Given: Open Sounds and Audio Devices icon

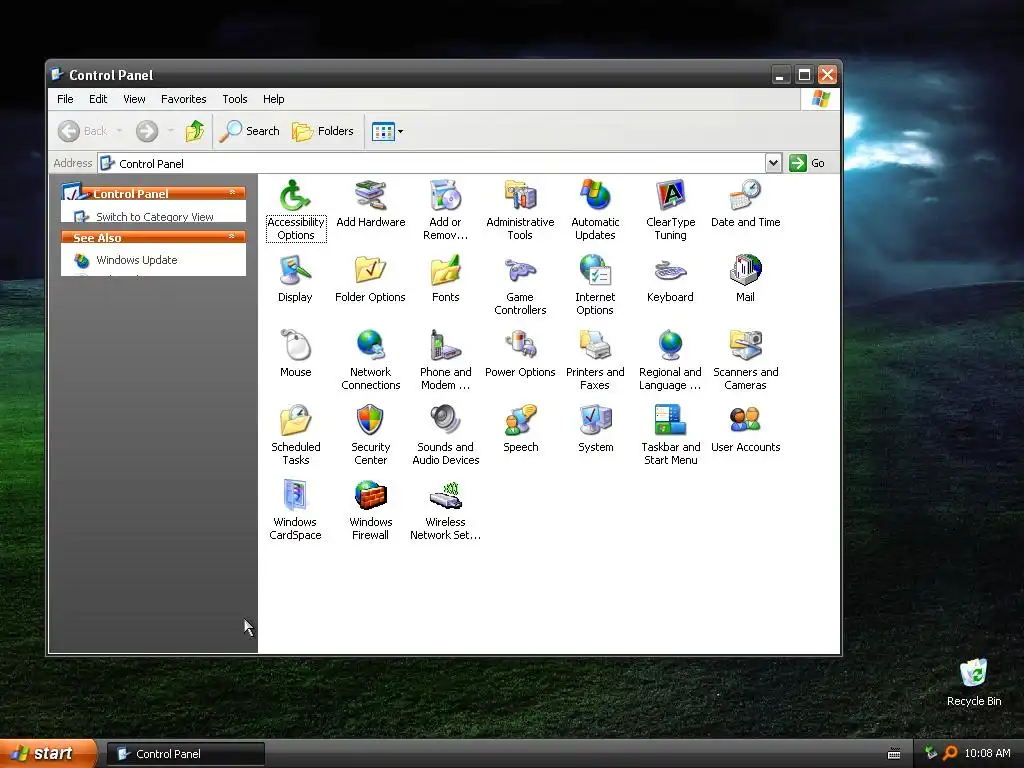Looking at the screenshot, I should (445, 421).
